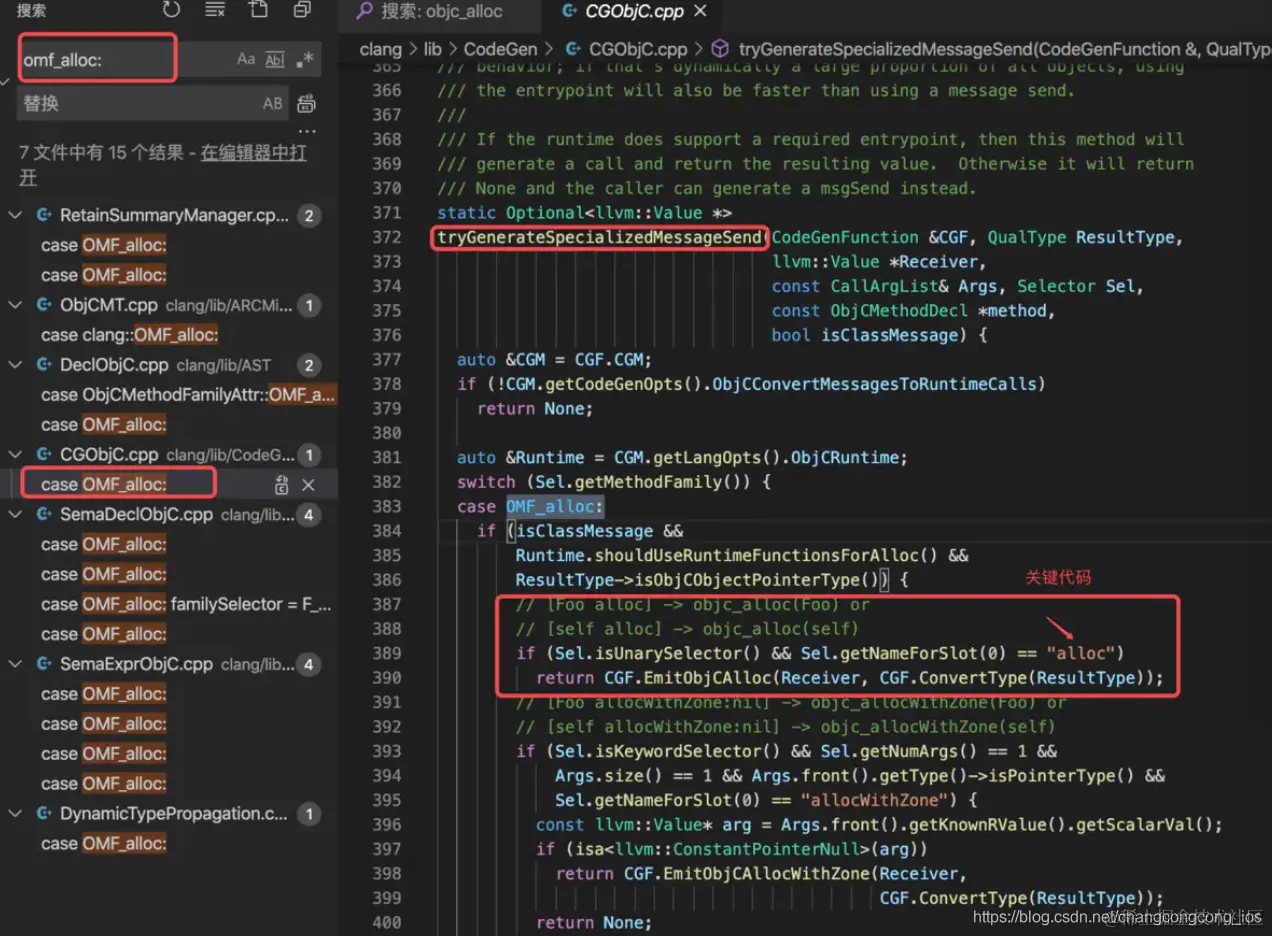Collapse CGObjC.cpp result group in sidebar

(14, 455)
